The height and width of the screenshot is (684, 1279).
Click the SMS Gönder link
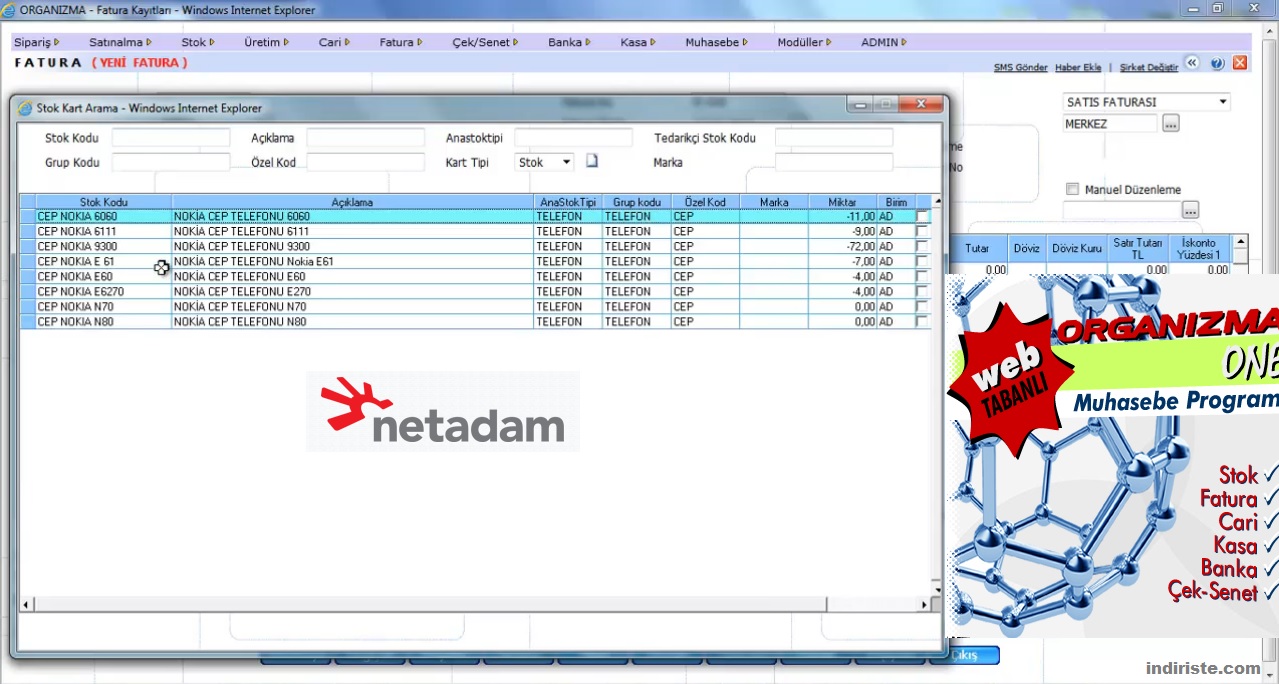(1020, 67)
